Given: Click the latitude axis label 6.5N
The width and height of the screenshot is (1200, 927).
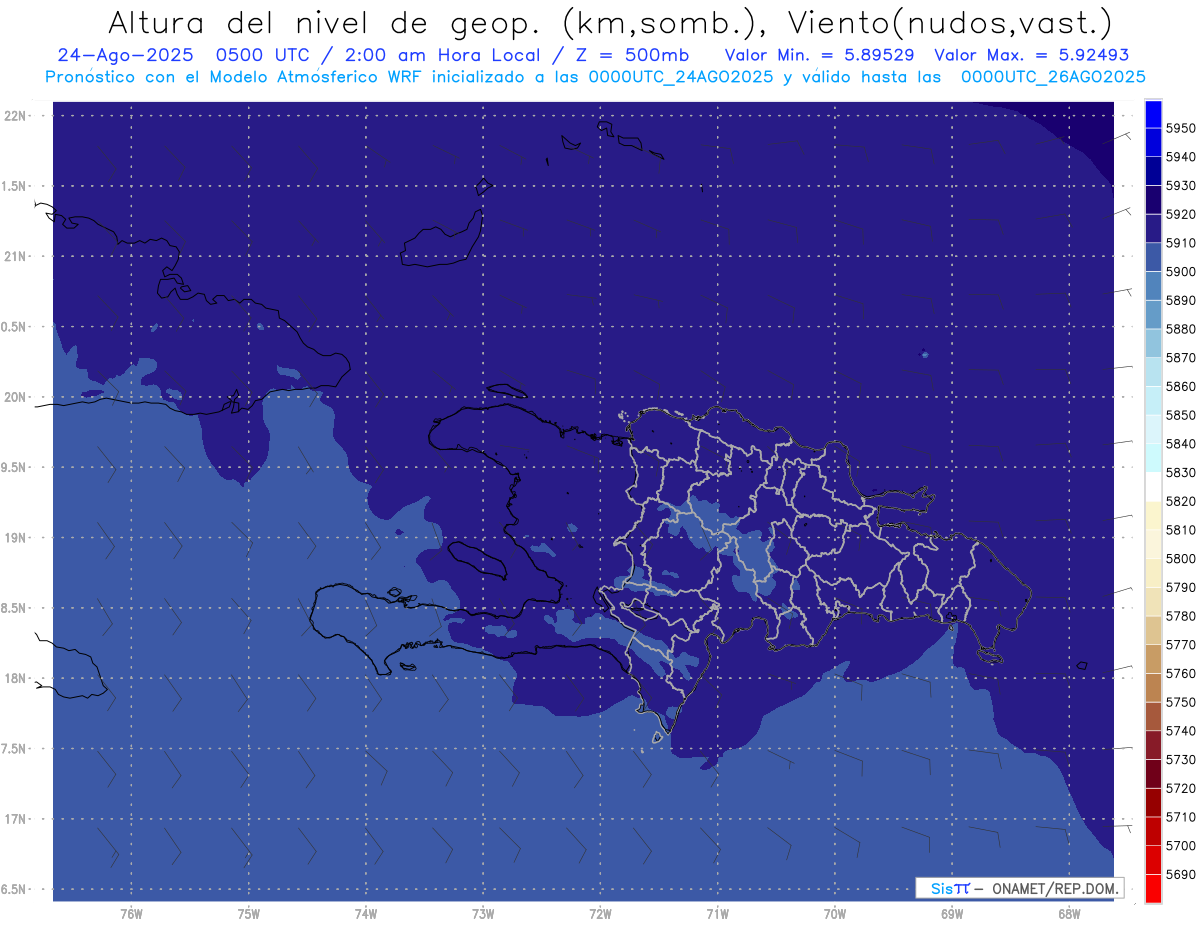Looking at the screenshot, I should point(13,889).
